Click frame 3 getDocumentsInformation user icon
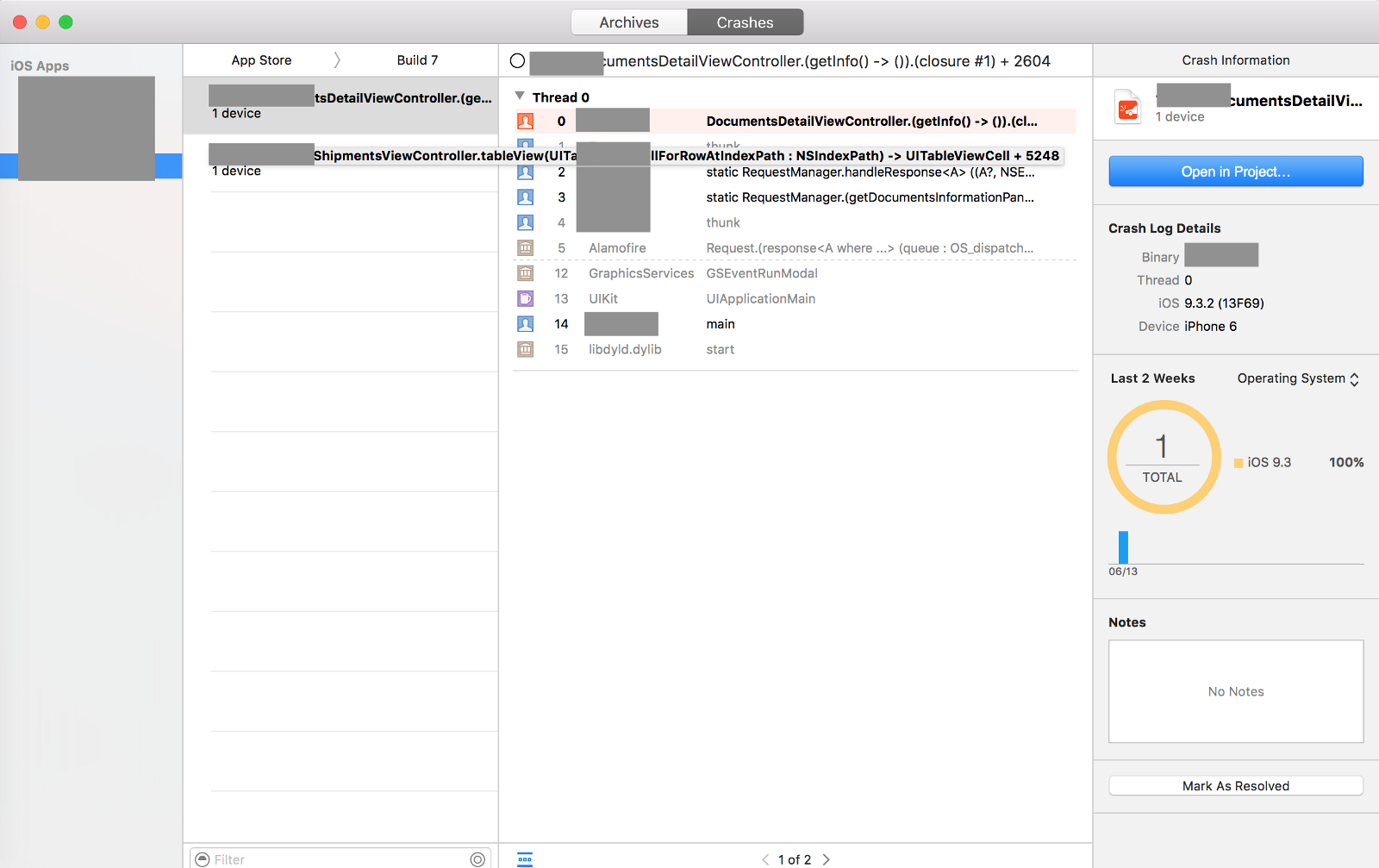1379x868 pixels. point(525,197)
